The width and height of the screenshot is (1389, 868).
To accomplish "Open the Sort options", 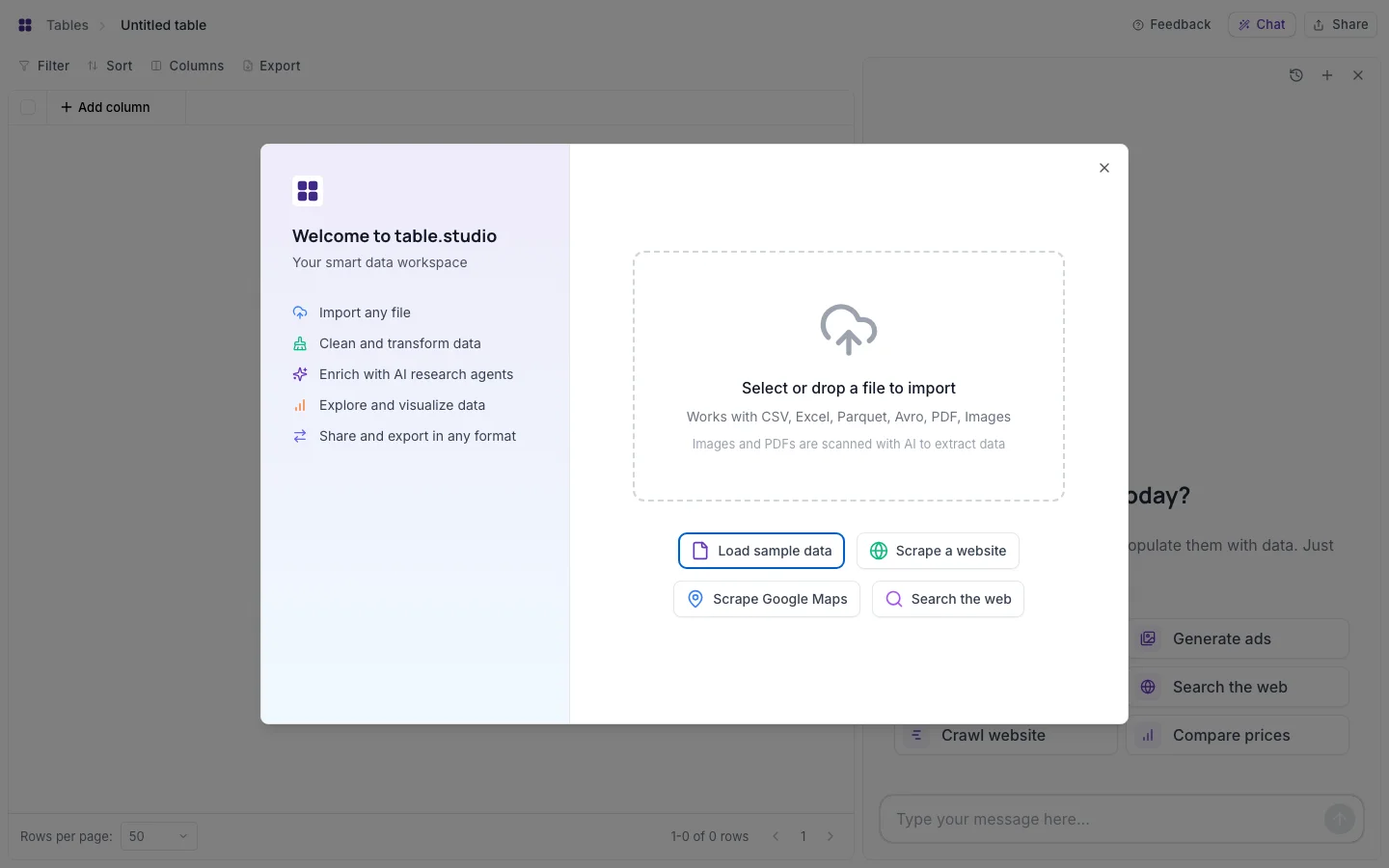I will pyautogui.click(x=110, y=66).
